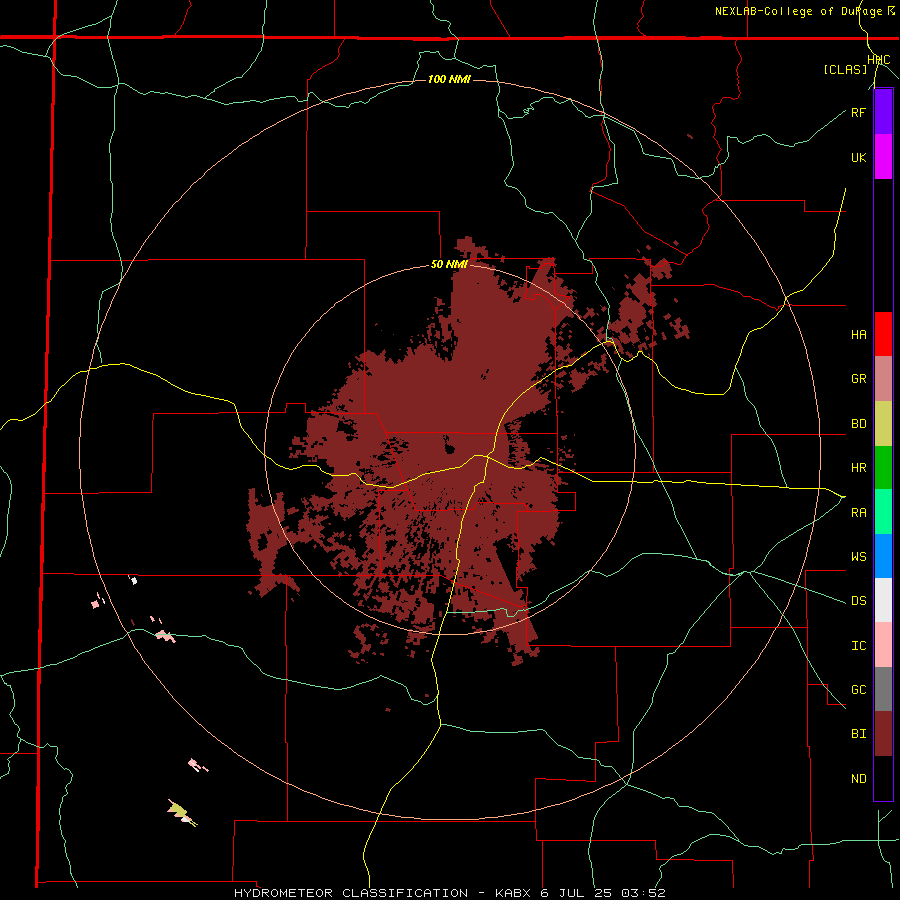This screenshot has width=900, height=900.
Task: Click the IC legend label
Action: (x=858, y=646)
